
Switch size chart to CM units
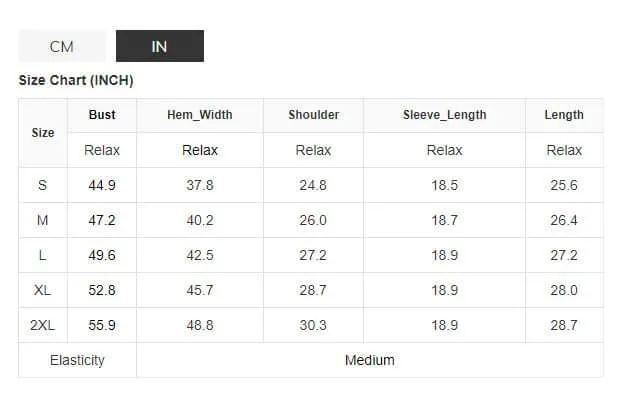coord(62,46)
